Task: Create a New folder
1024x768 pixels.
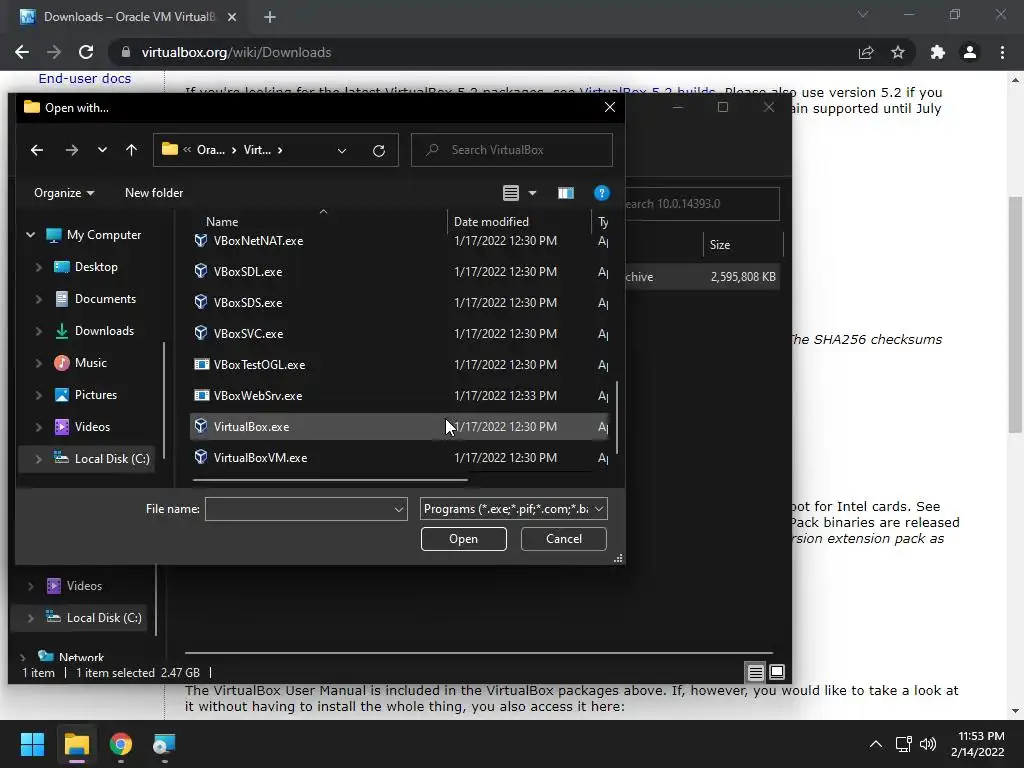Action: pos(154,193)
